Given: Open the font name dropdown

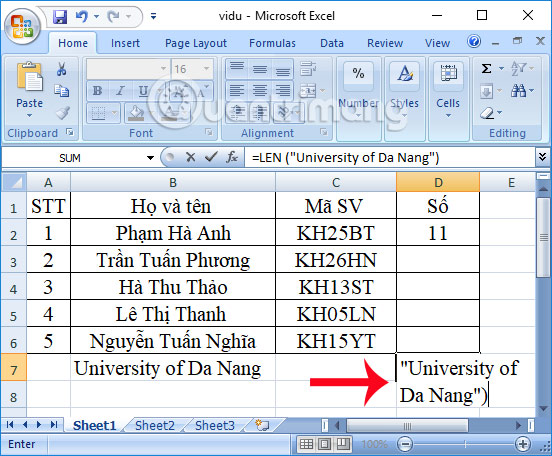Looking at the screenshot, I should pos(163,69).
